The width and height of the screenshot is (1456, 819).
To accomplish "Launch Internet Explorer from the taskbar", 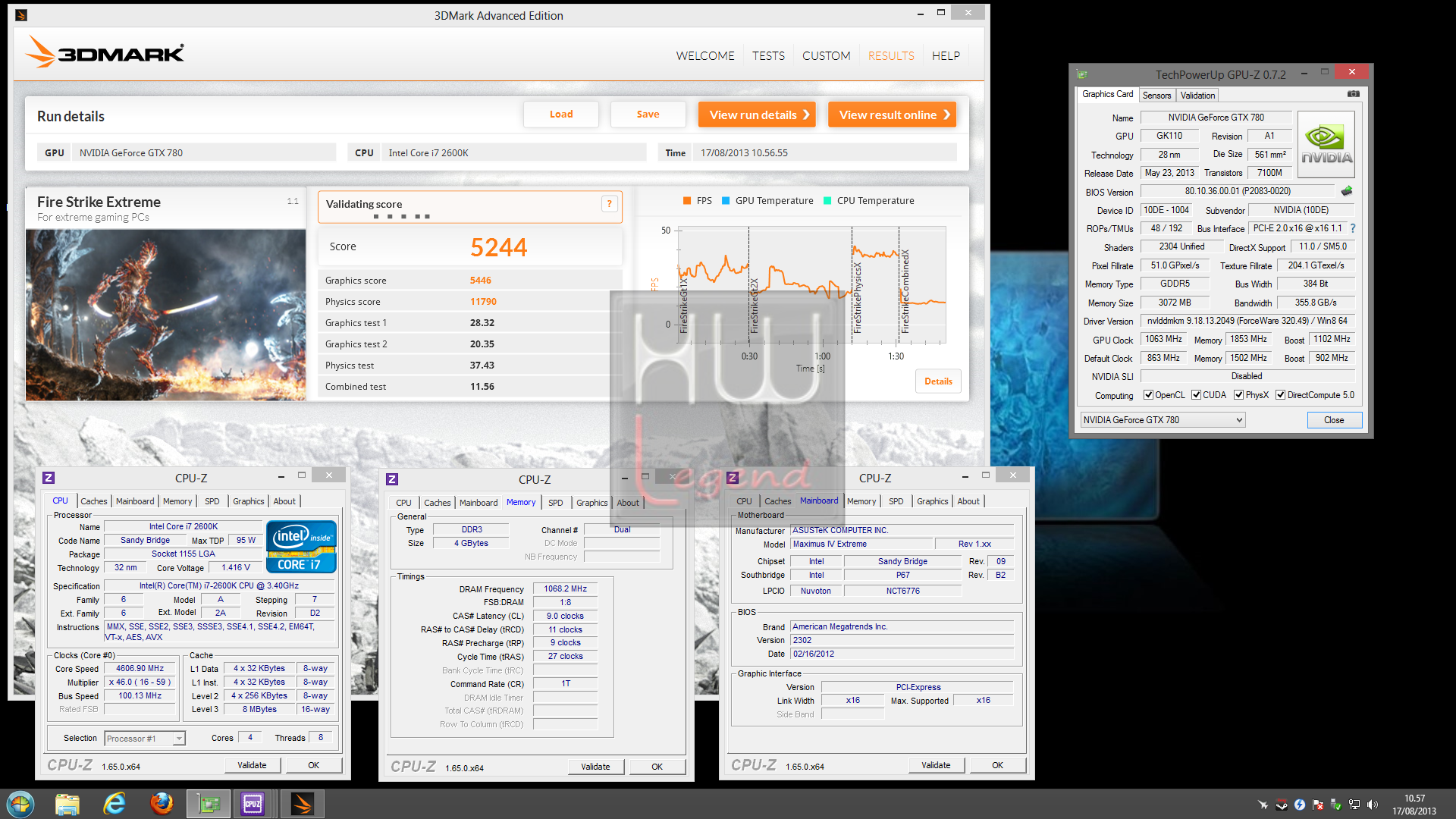I will pos(115,804).
